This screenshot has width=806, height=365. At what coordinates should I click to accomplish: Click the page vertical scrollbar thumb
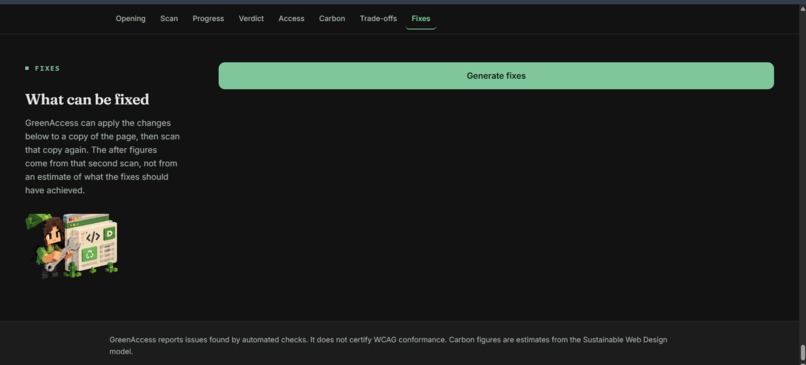coord(802,353)
